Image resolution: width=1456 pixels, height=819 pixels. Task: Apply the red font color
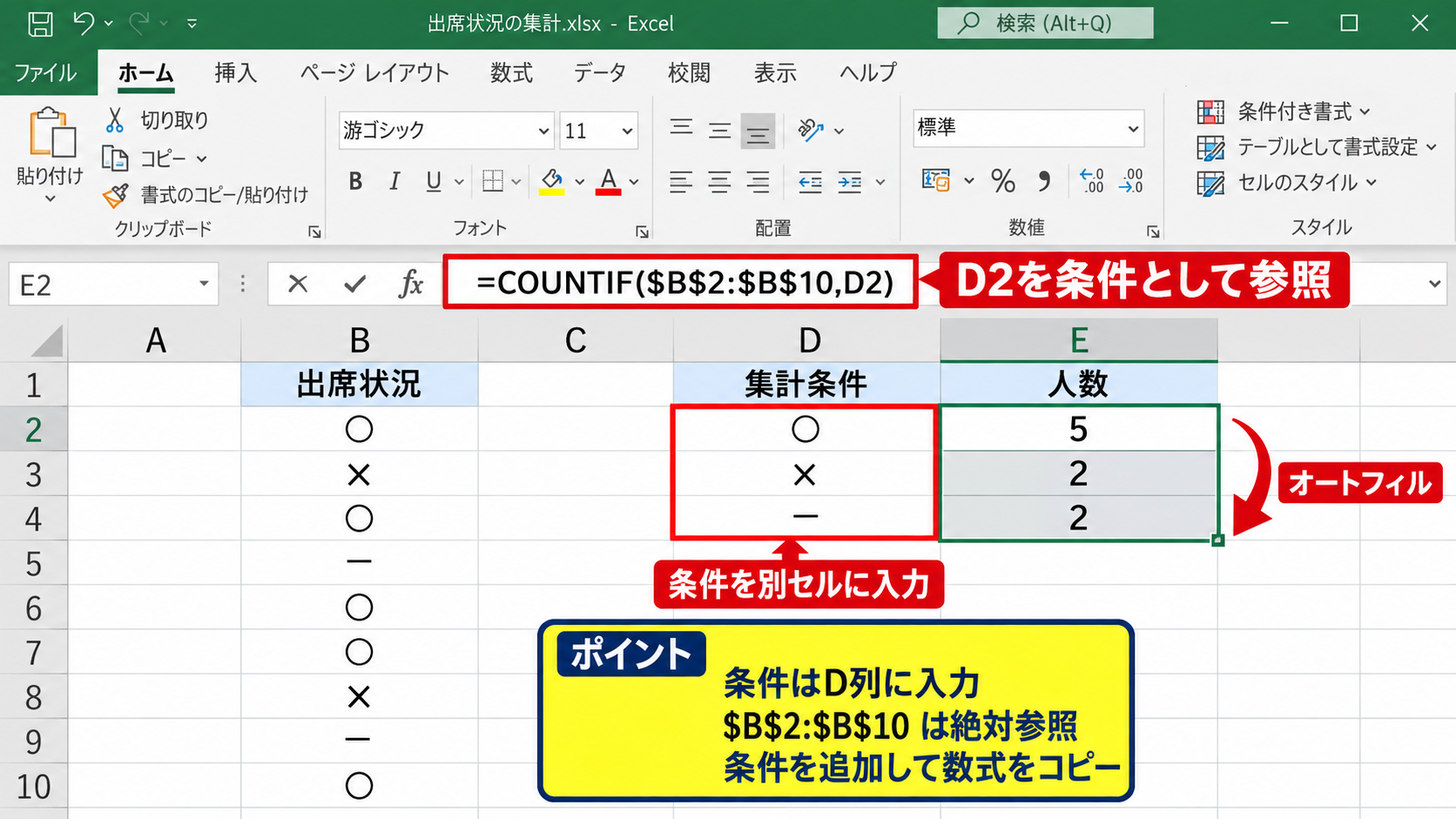608,181
